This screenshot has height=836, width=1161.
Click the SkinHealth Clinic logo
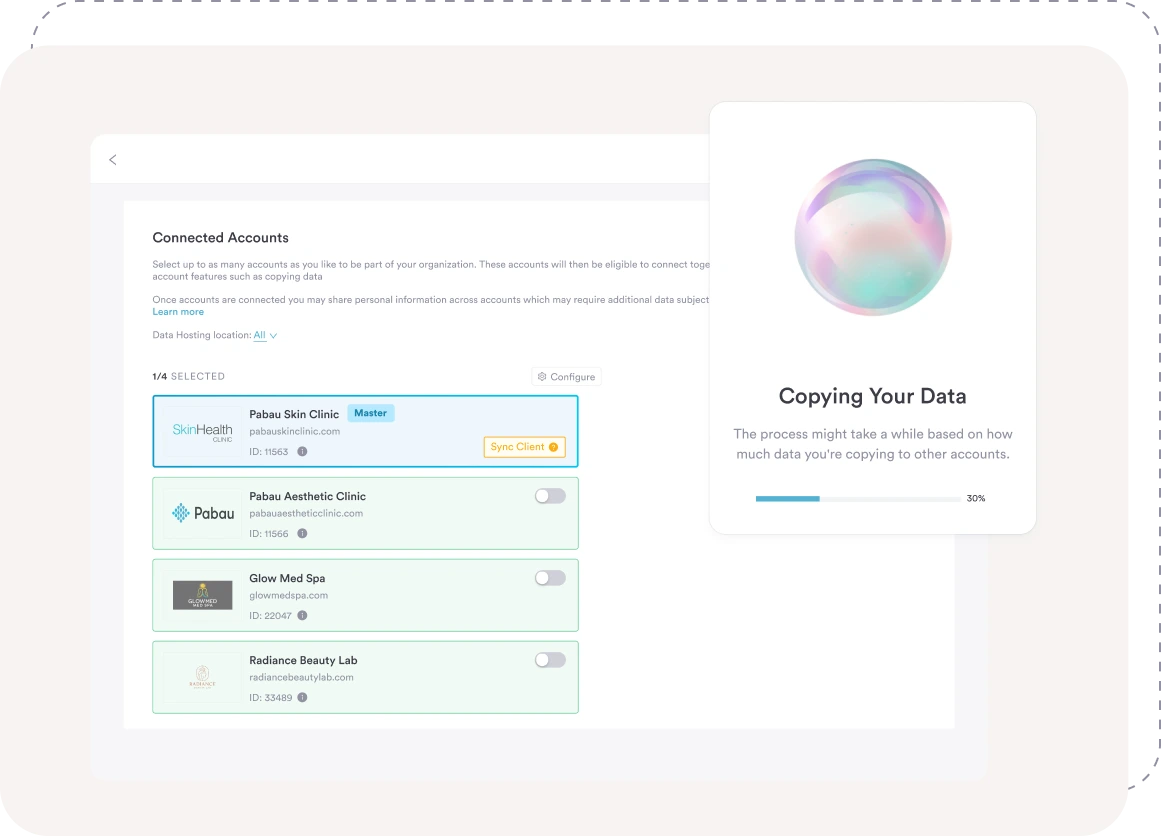203,431
